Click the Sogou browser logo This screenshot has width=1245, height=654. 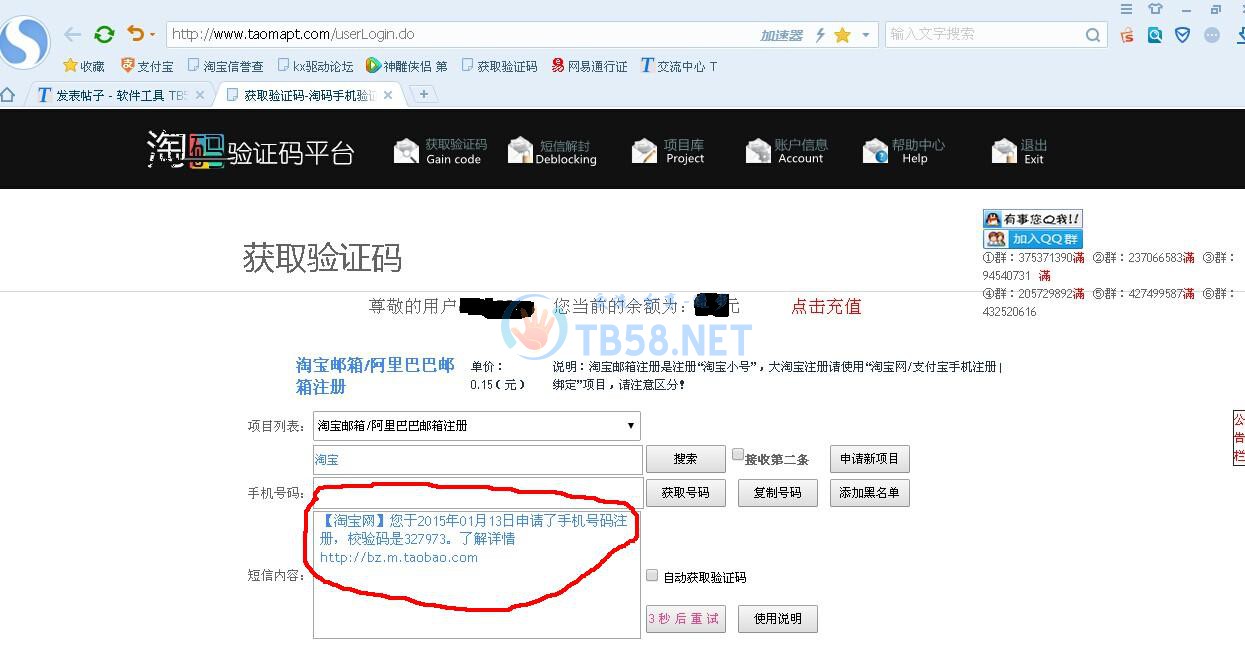point(22,41)
